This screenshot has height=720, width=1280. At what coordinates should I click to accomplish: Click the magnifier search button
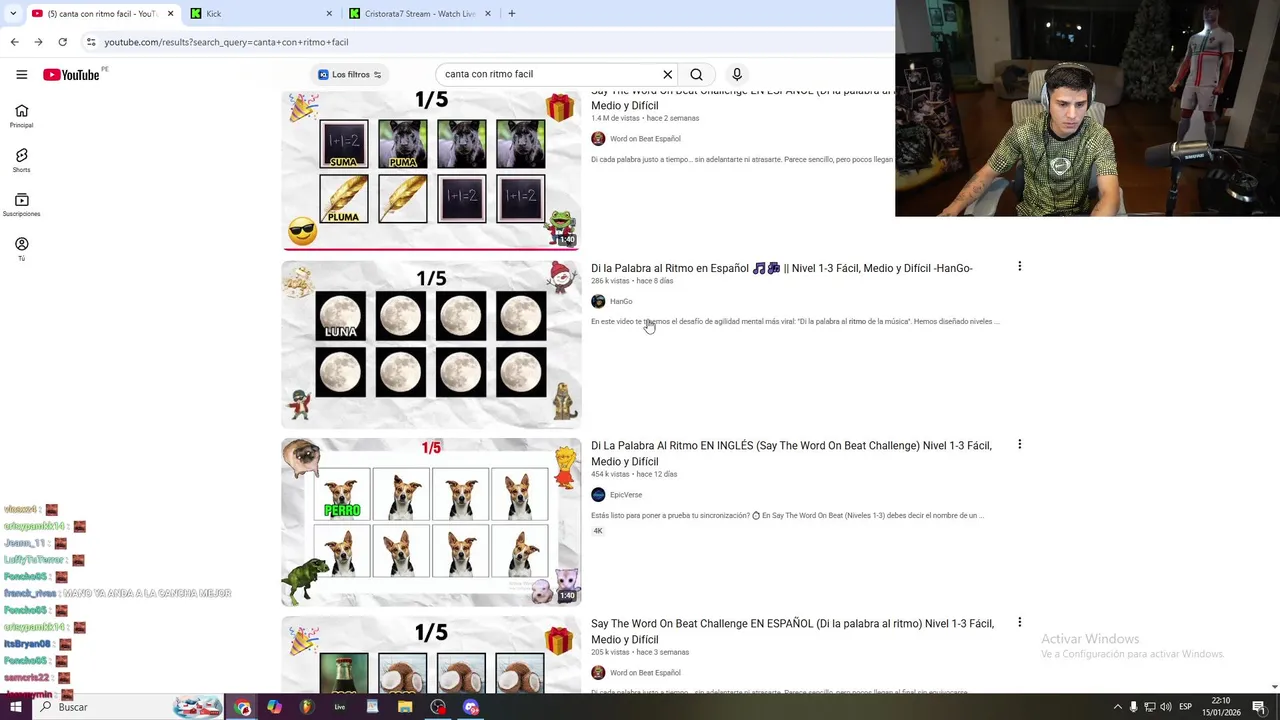pyautogui.click(x=696, y=74)
